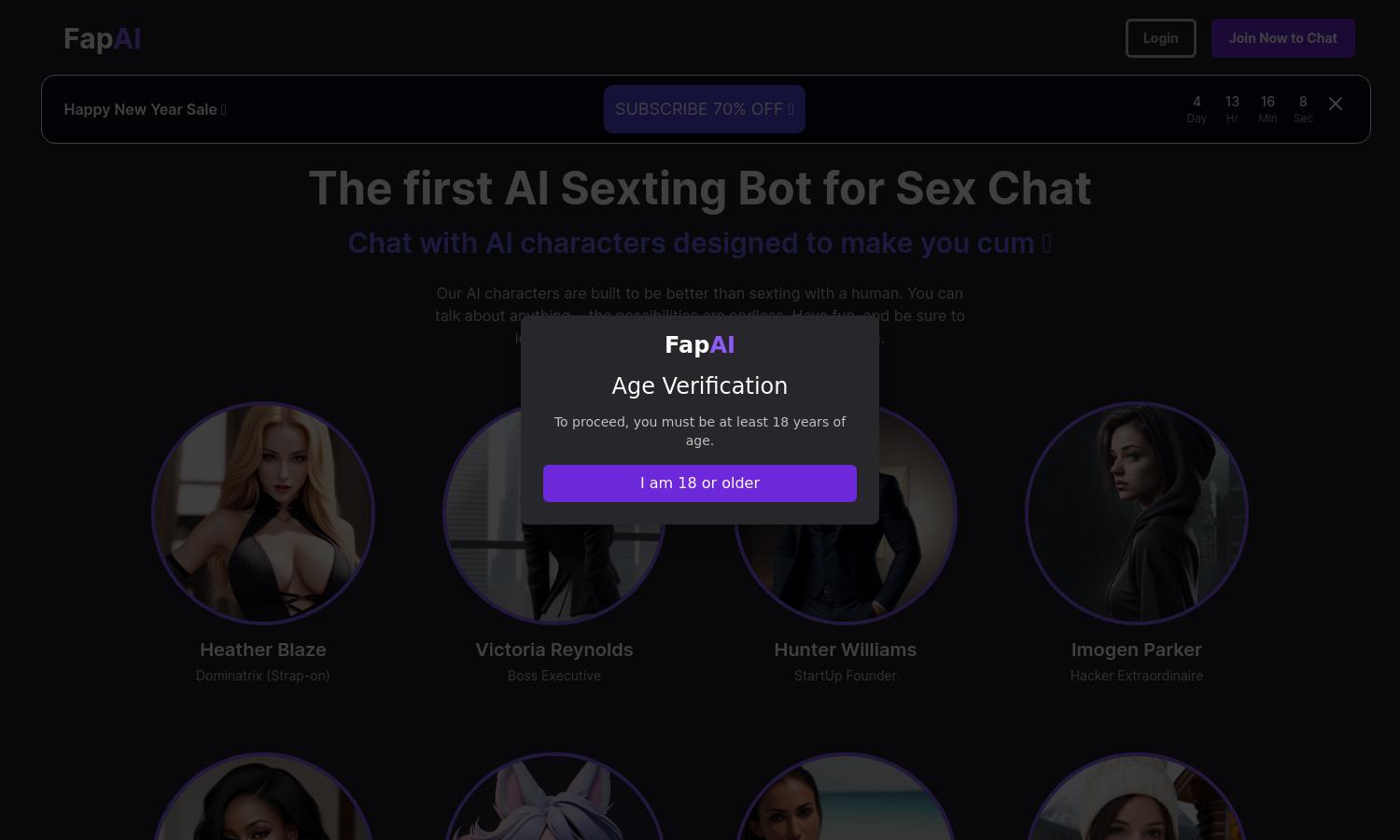1400x840 pixels.
Task: Click Join Now to Chat button
Action: pos(1282,38)
